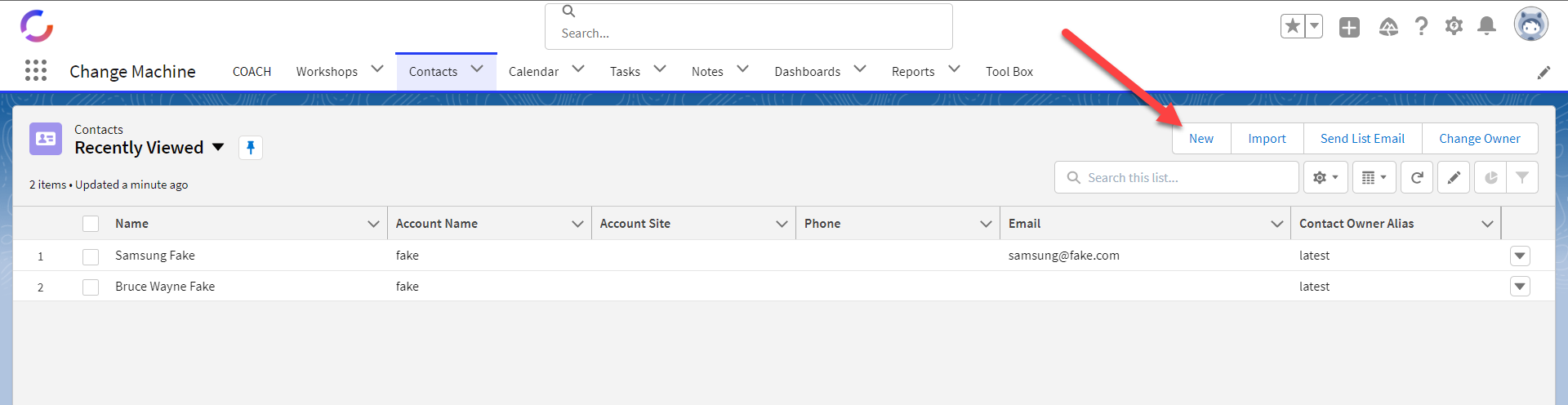Tick the select-all checkbox in the header
Screen dimensions: 1568x405
click(91, 224)
